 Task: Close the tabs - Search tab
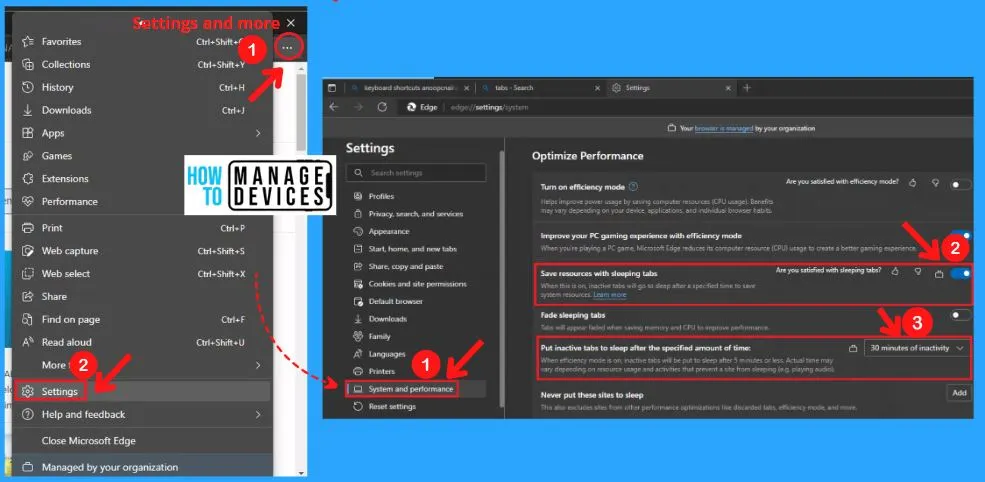(597, 88)
